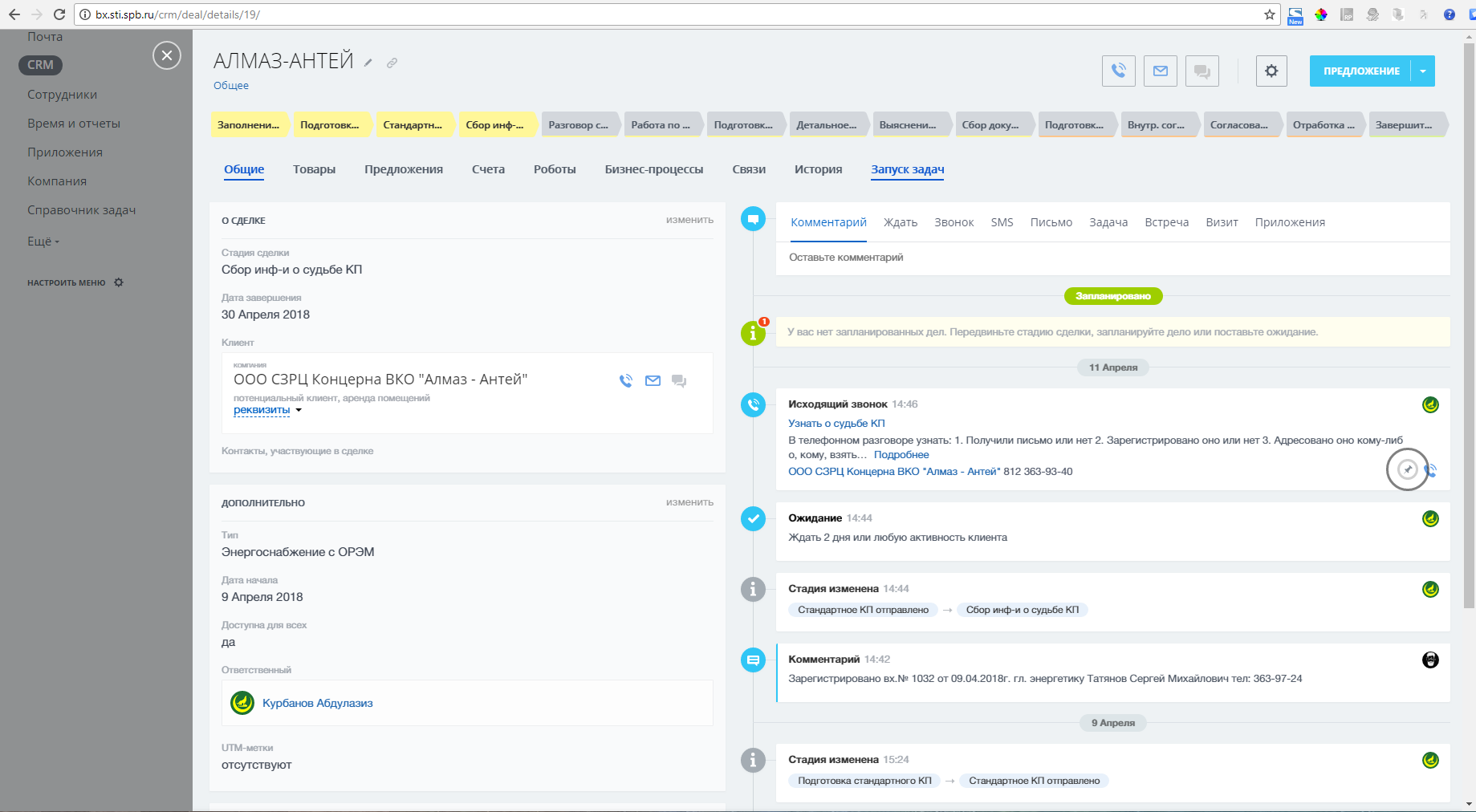Click the Подробнее link

click(x=901, y=455)
